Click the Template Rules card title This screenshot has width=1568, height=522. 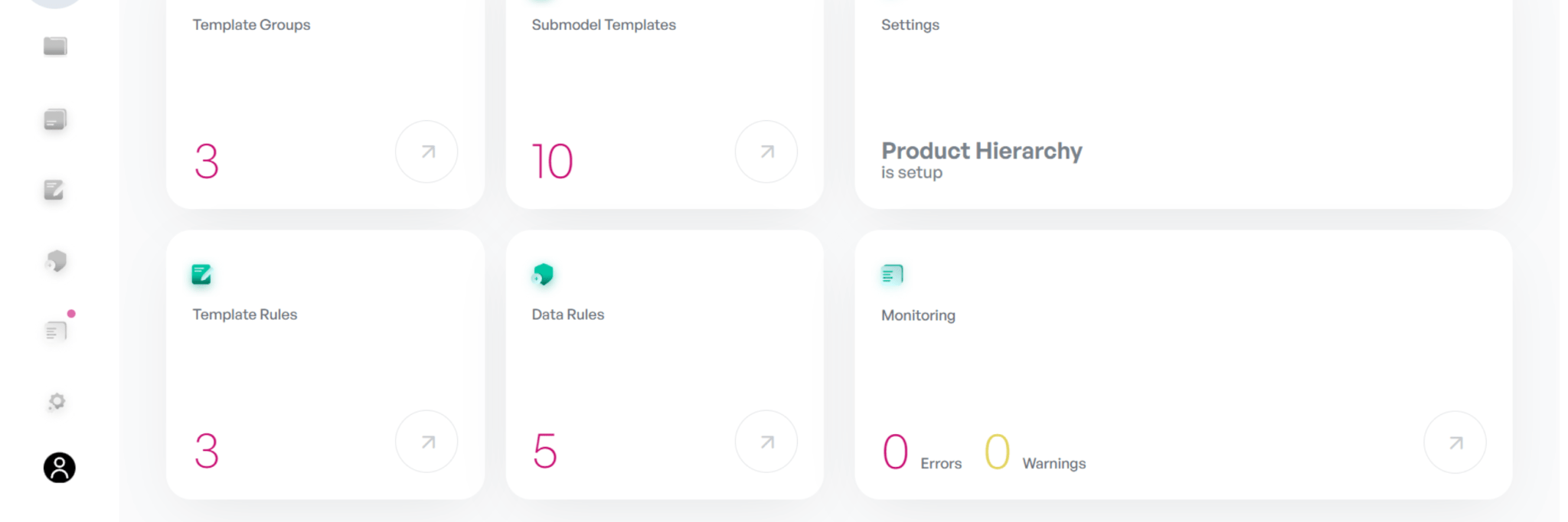[244, 315]
